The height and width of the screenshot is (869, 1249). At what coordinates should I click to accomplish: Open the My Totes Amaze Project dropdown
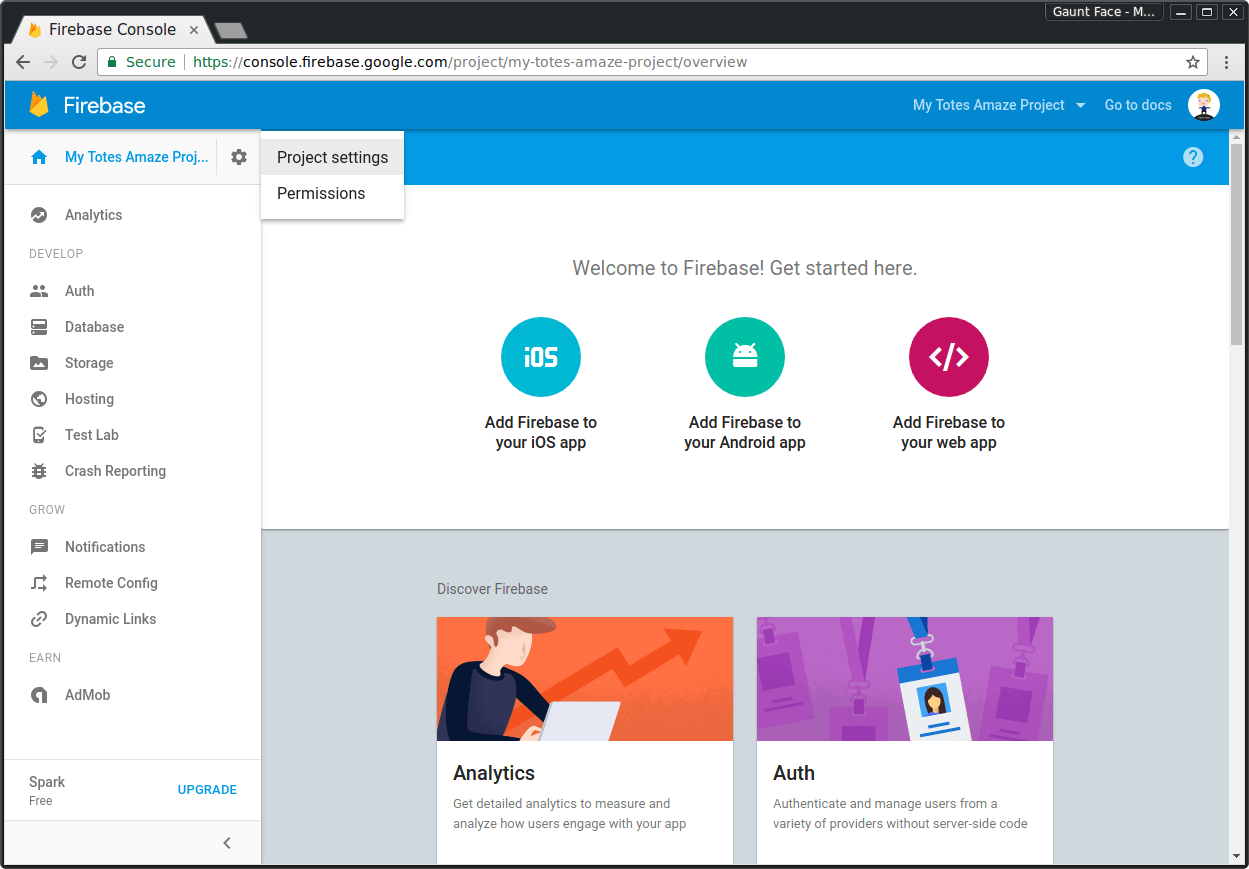(x=997, y=105)
